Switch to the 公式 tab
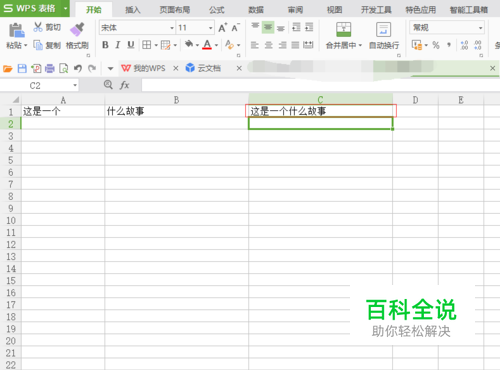 click(217, 10)
